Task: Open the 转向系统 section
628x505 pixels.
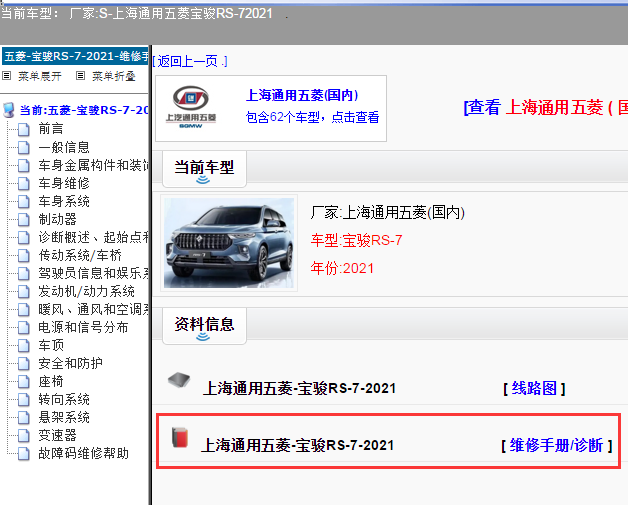Action: (x=64, y=399)
